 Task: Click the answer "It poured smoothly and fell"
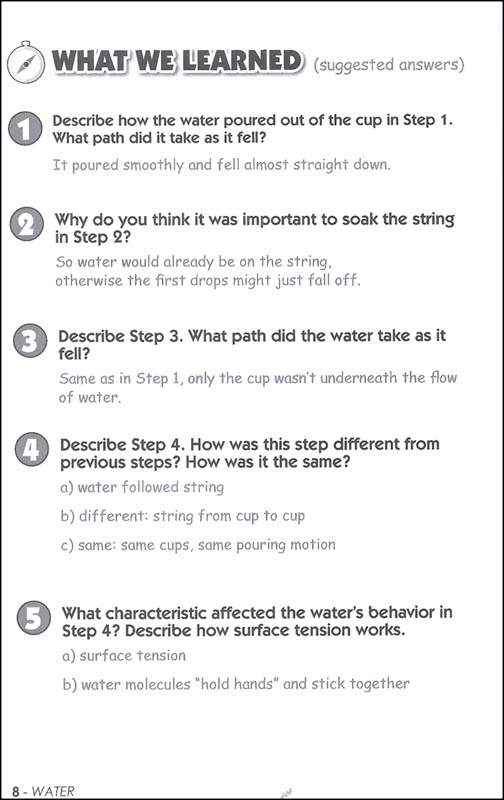(221, 165)
